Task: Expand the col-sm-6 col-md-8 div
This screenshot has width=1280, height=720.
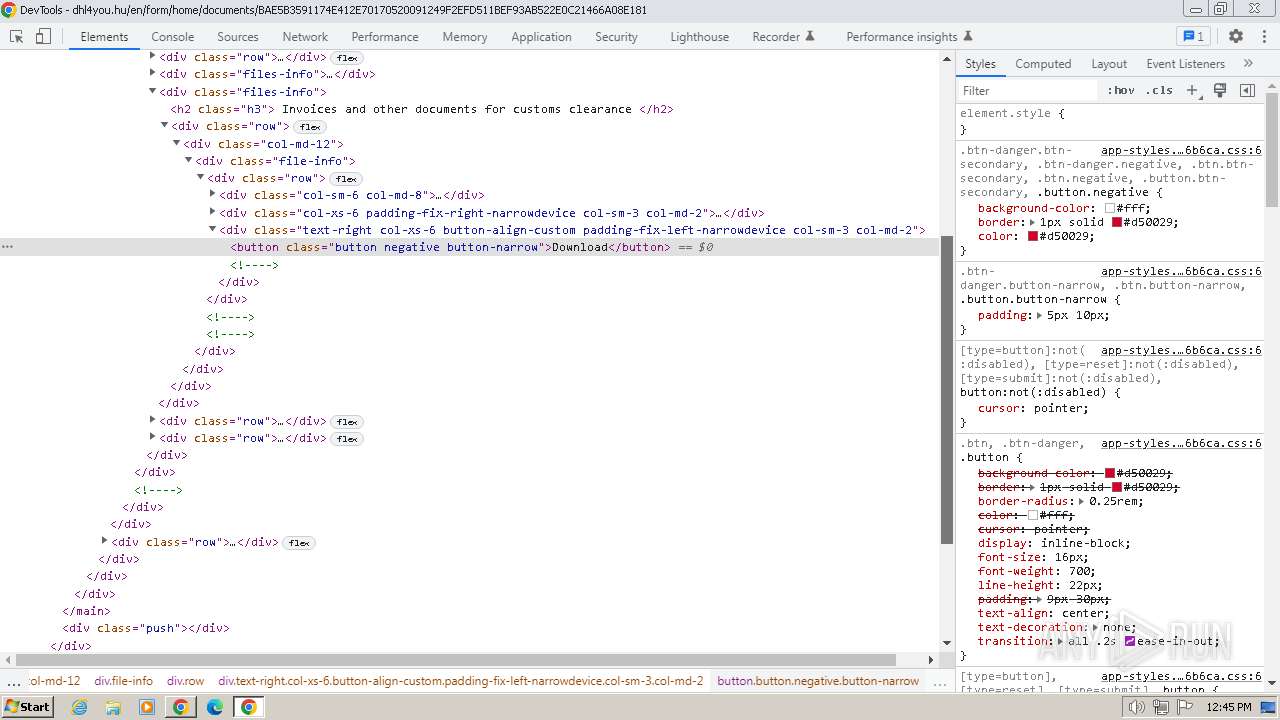Action: click(212, 195)
